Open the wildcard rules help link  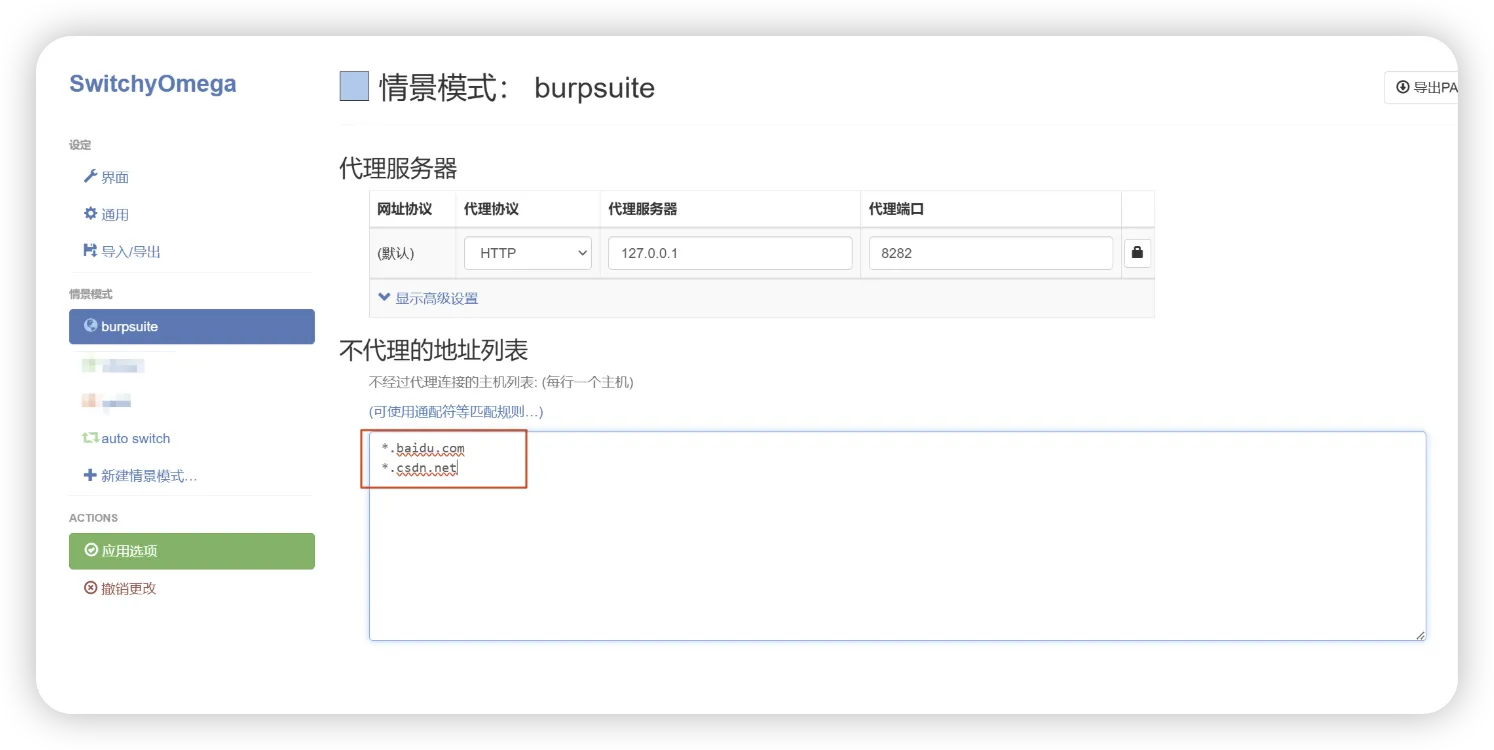pos(456,411)
